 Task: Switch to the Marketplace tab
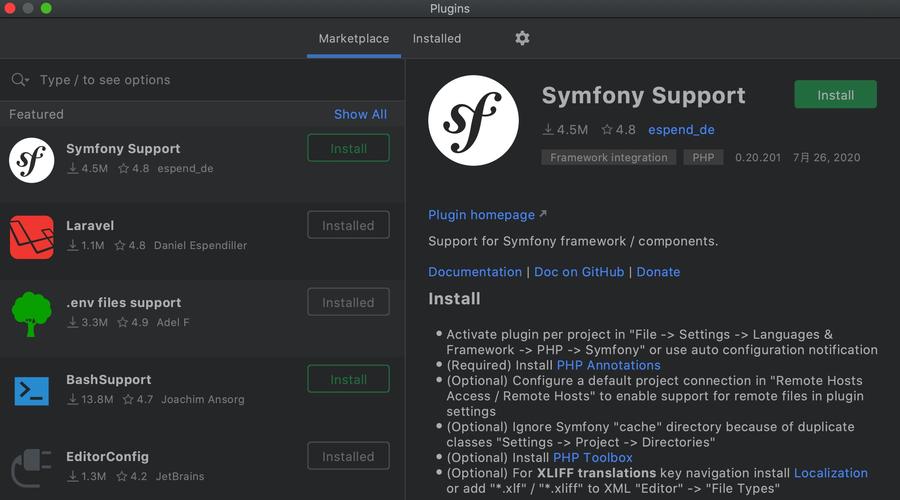354,38
